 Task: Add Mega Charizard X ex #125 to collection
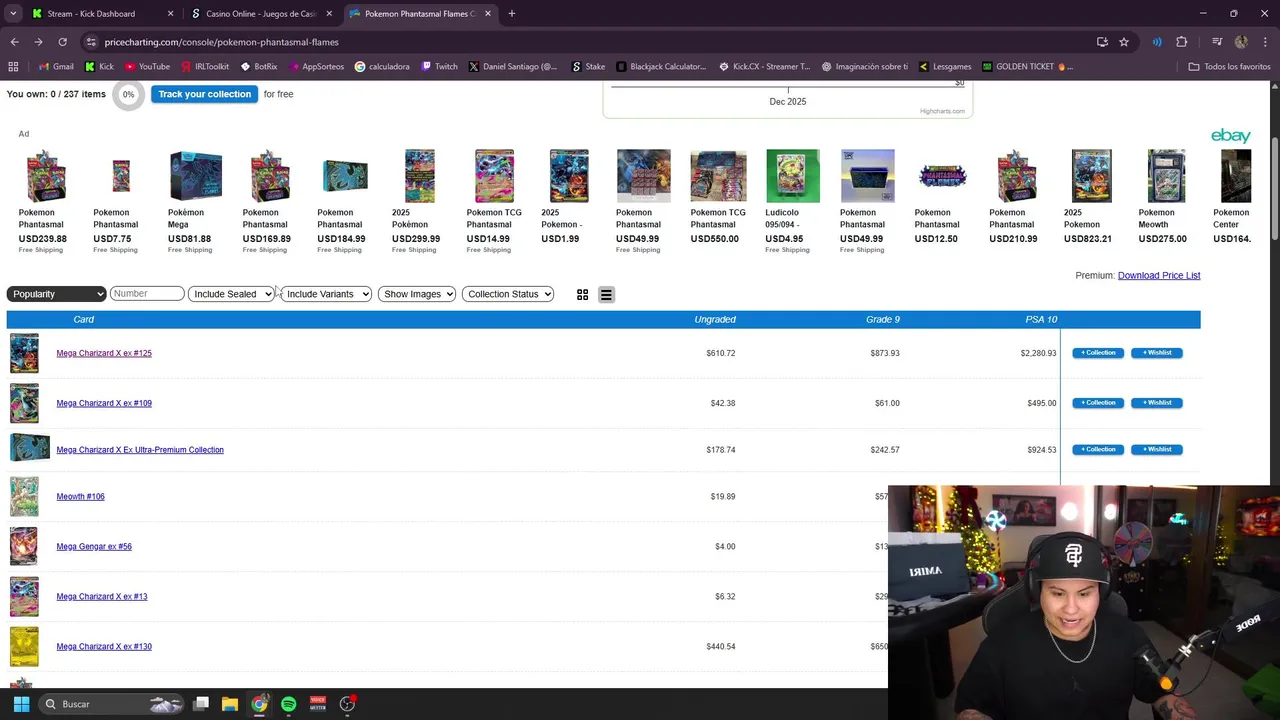pyautogui.click(x=1098, y=353)
